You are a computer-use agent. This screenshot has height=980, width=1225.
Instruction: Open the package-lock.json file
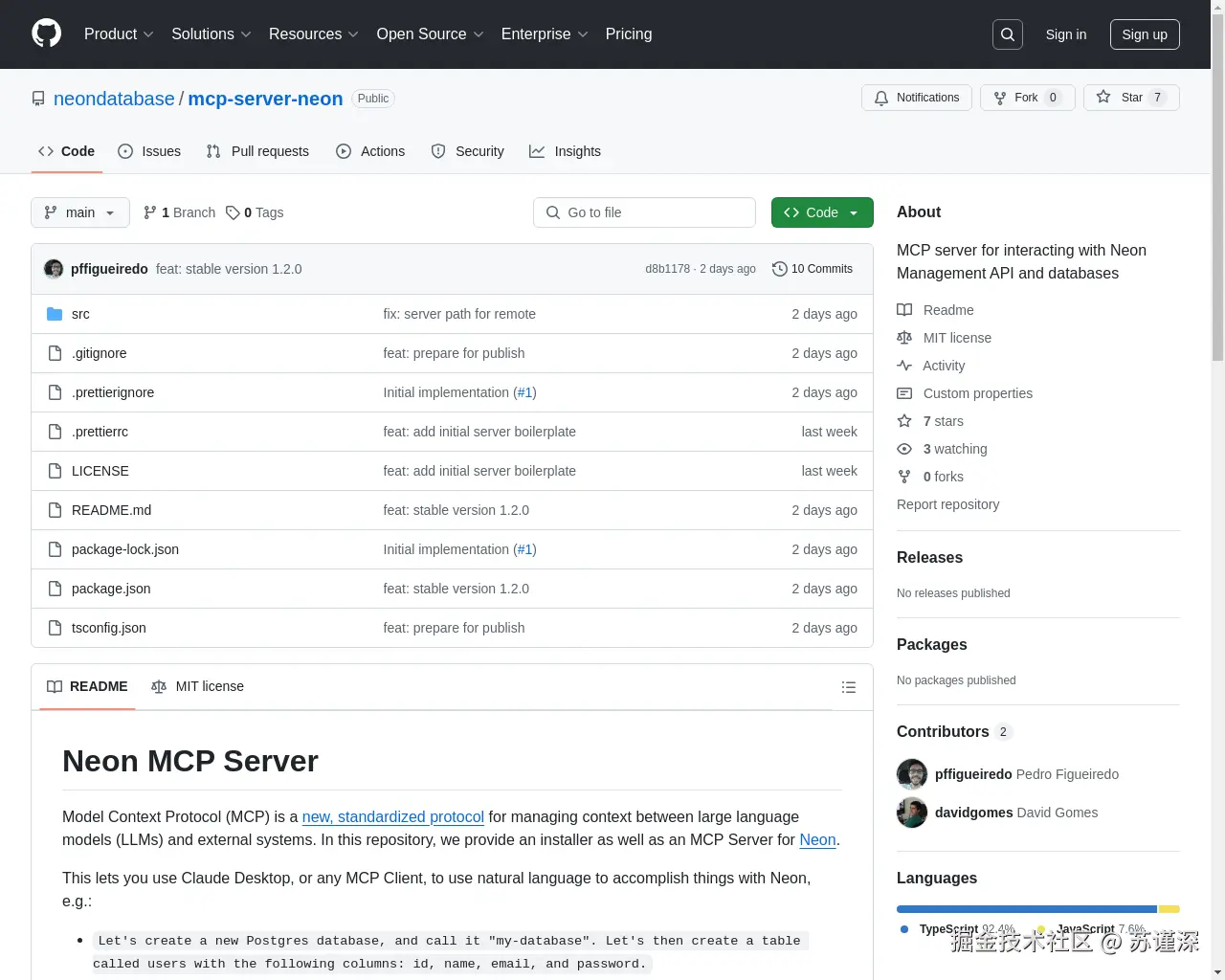click(125, 549)
